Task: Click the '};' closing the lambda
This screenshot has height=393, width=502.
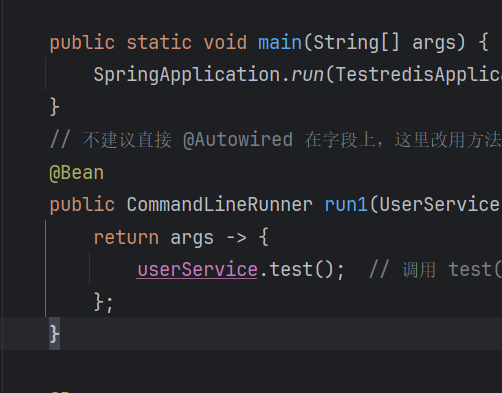Action: click(104, 302)
